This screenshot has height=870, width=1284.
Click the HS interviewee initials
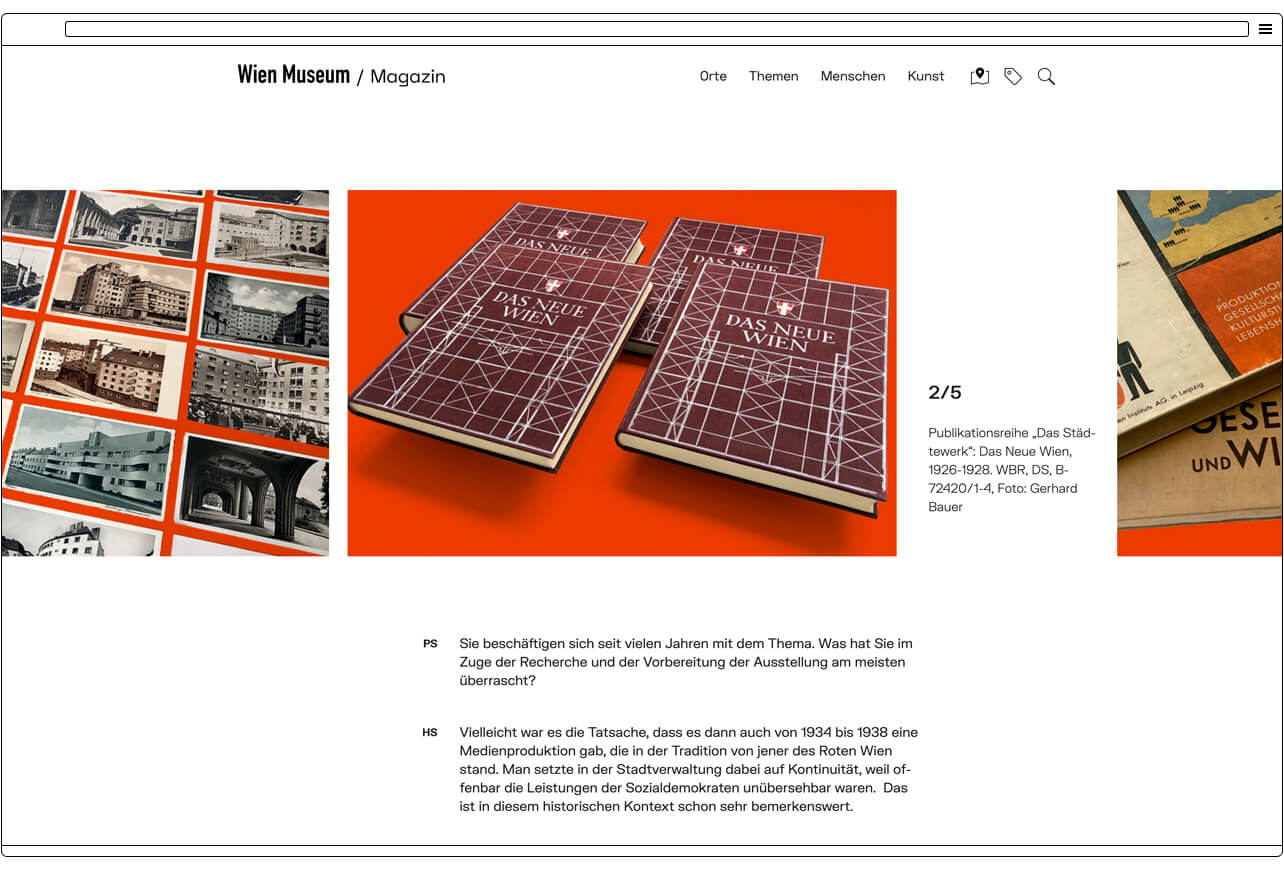coord(430,733)
